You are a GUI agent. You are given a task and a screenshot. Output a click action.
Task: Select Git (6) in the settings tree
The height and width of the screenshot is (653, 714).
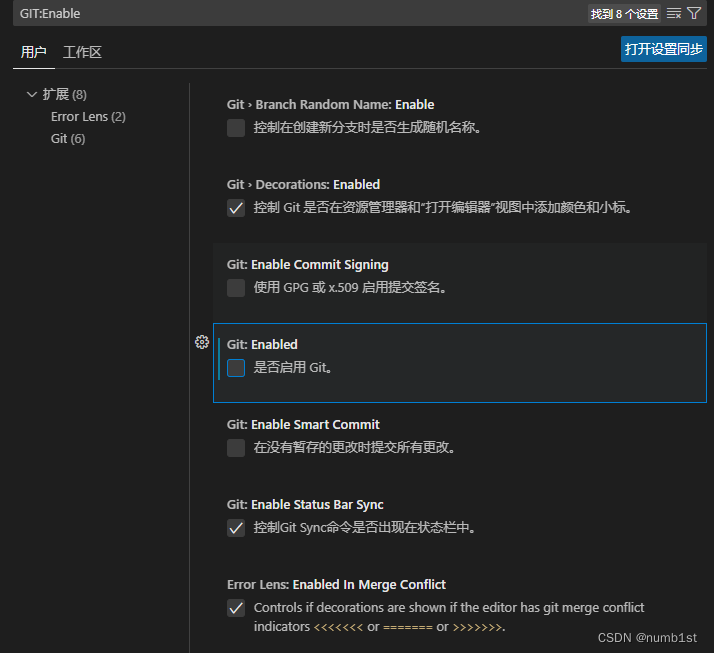(x=68, y=139)
